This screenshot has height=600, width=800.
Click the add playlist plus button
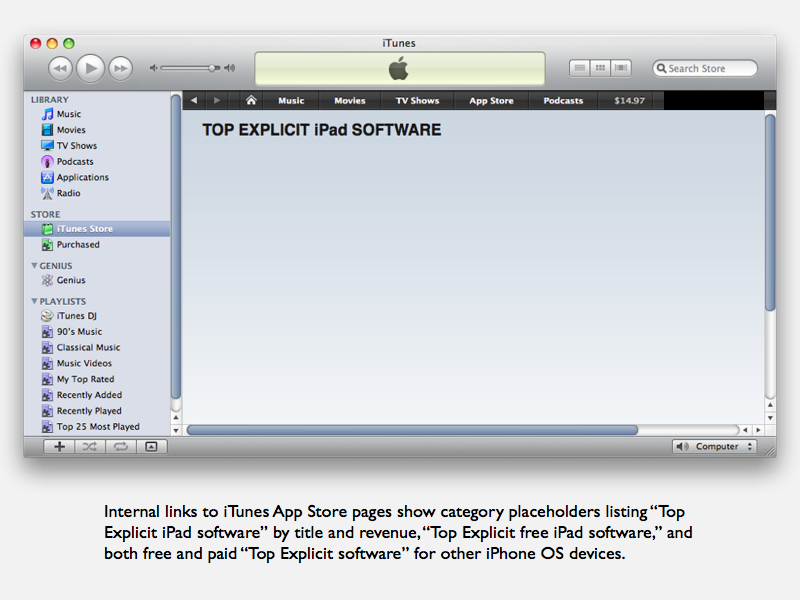[59, 446]
